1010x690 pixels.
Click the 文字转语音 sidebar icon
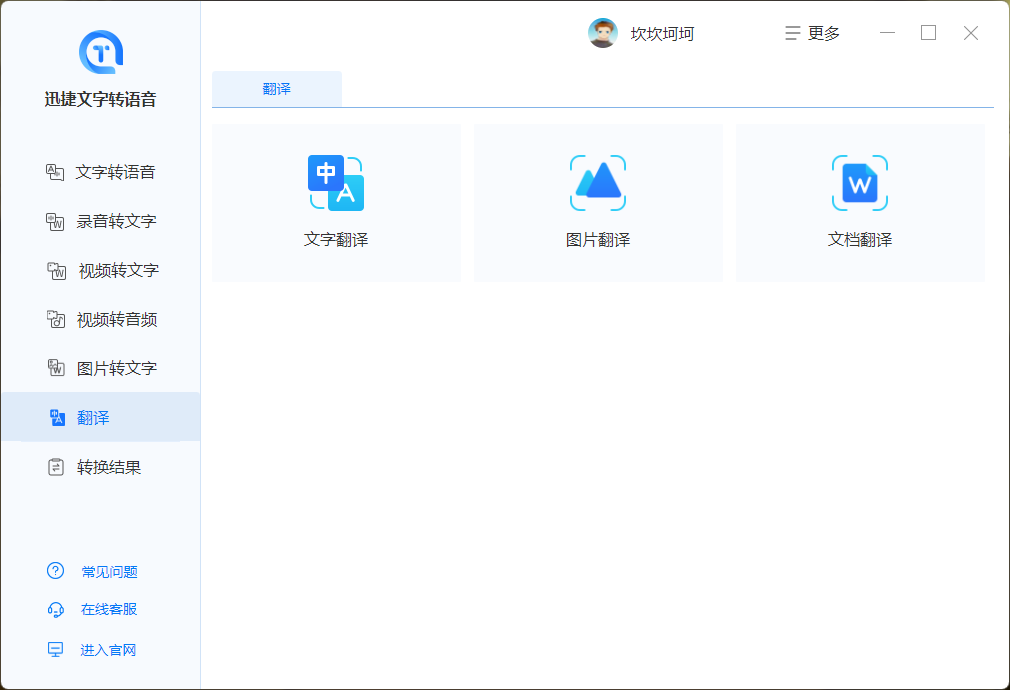pyautogui.click(x=55, y=172)
